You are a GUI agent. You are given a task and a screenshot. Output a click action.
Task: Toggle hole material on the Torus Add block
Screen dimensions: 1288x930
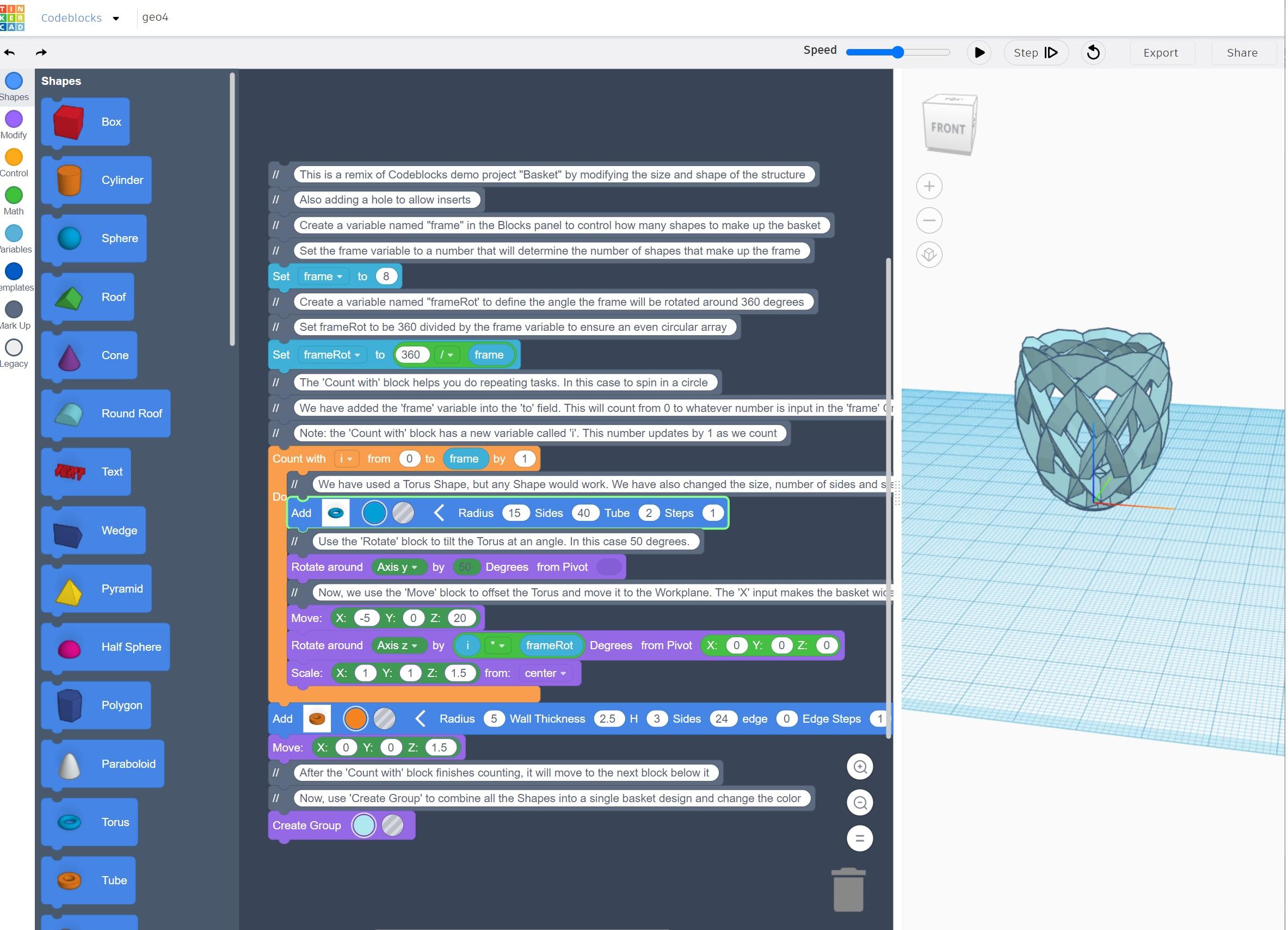pyautogui.click(x=404, y=512)
